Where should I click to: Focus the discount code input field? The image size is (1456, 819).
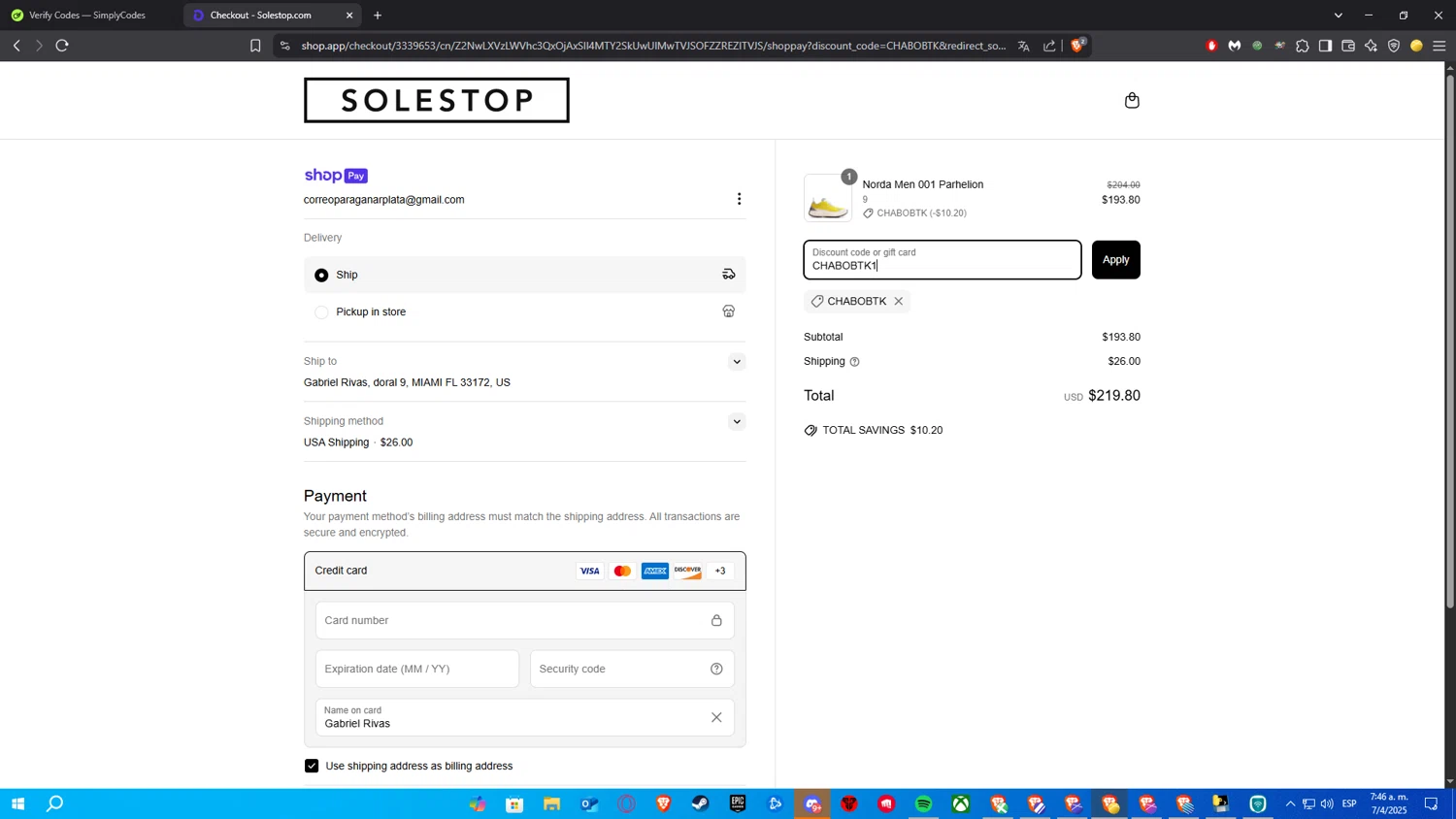pyautogui.click(x=942, y=260)
